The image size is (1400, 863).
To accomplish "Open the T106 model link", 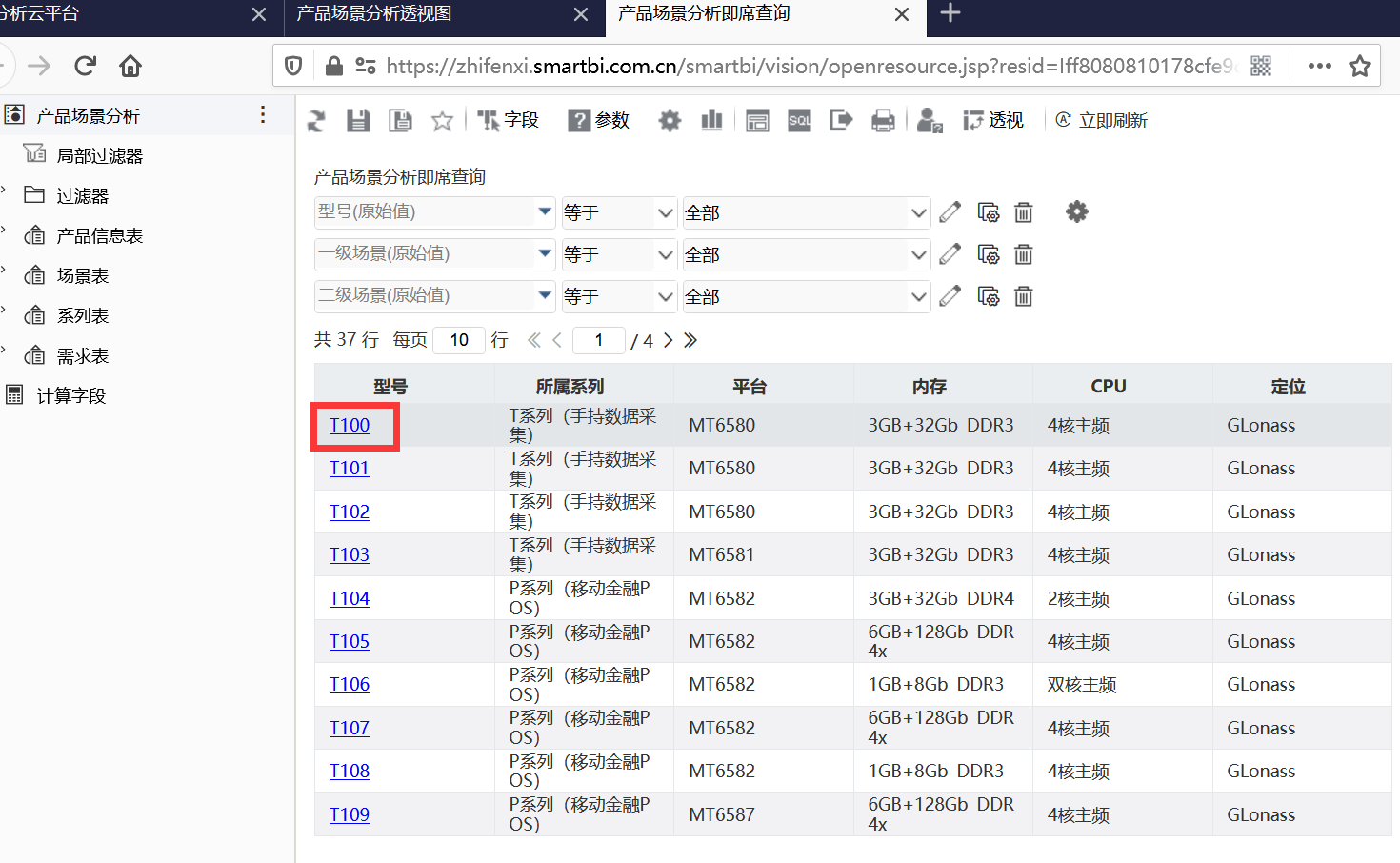I will [350, 684].
